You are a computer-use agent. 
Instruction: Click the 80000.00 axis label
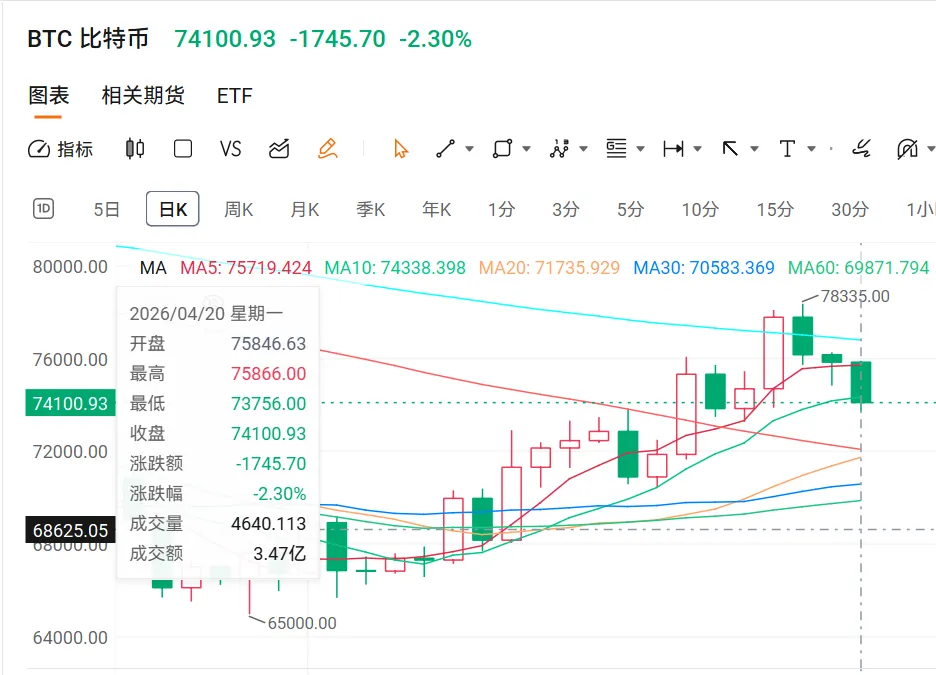[70, 267]
